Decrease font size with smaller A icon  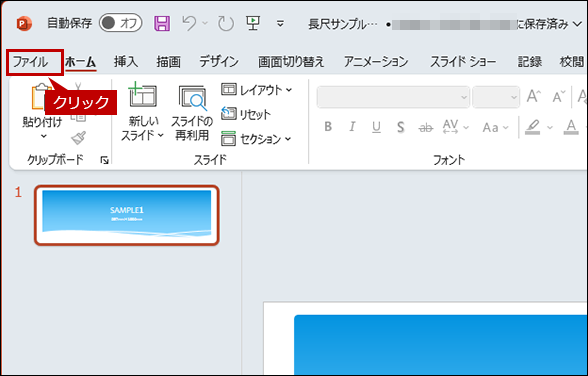click(559, 97)
